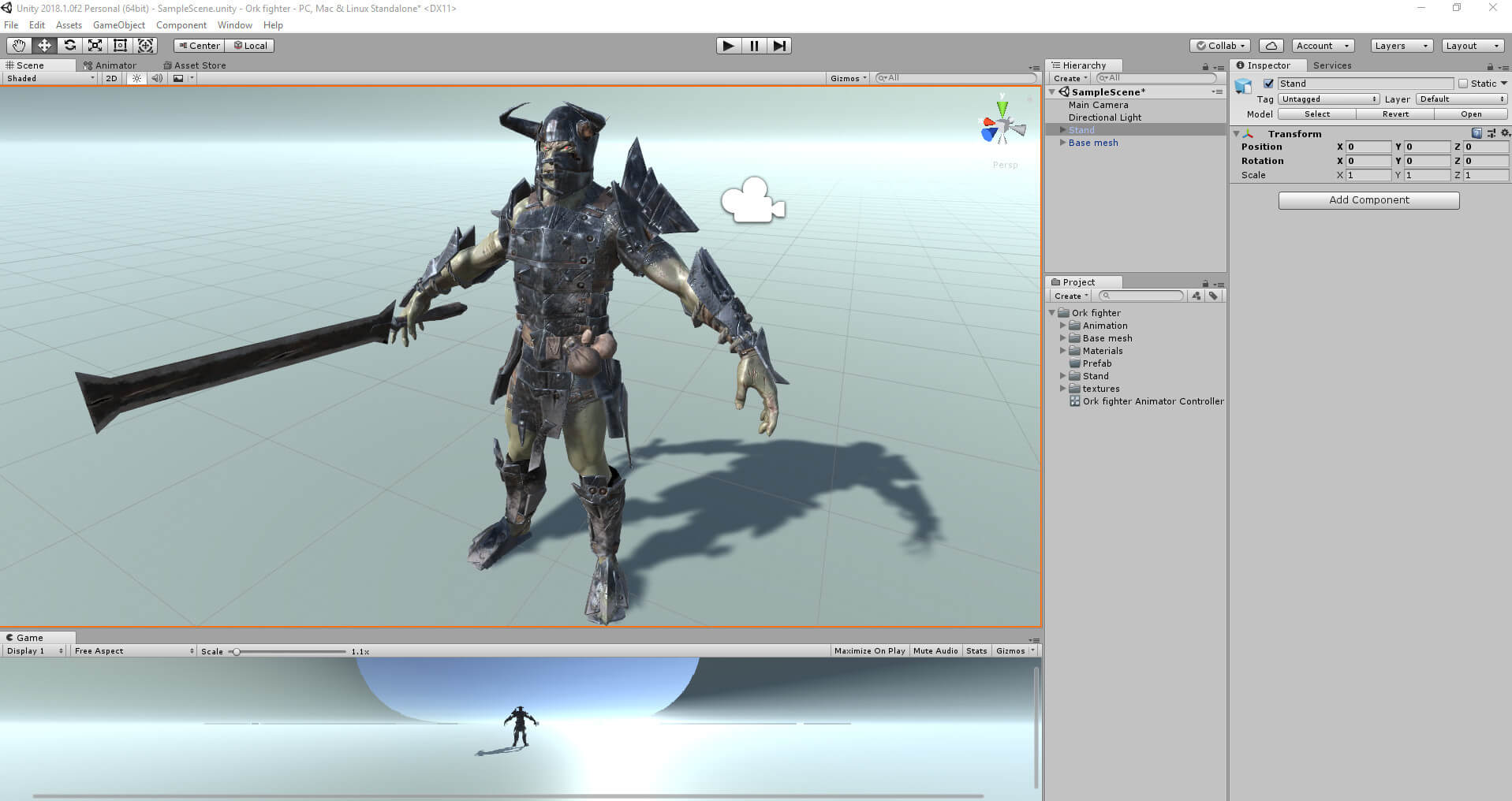Image resolution: width=1512 pixels, height=801 pixels.
Task: Switch to the Animator tab
Action: coord(110,65)
